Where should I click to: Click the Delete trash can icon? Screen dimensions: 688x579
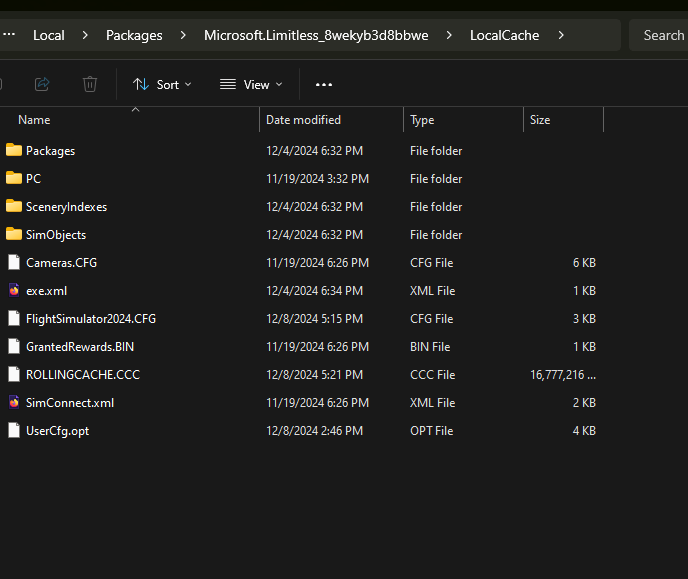pos(90,85)
